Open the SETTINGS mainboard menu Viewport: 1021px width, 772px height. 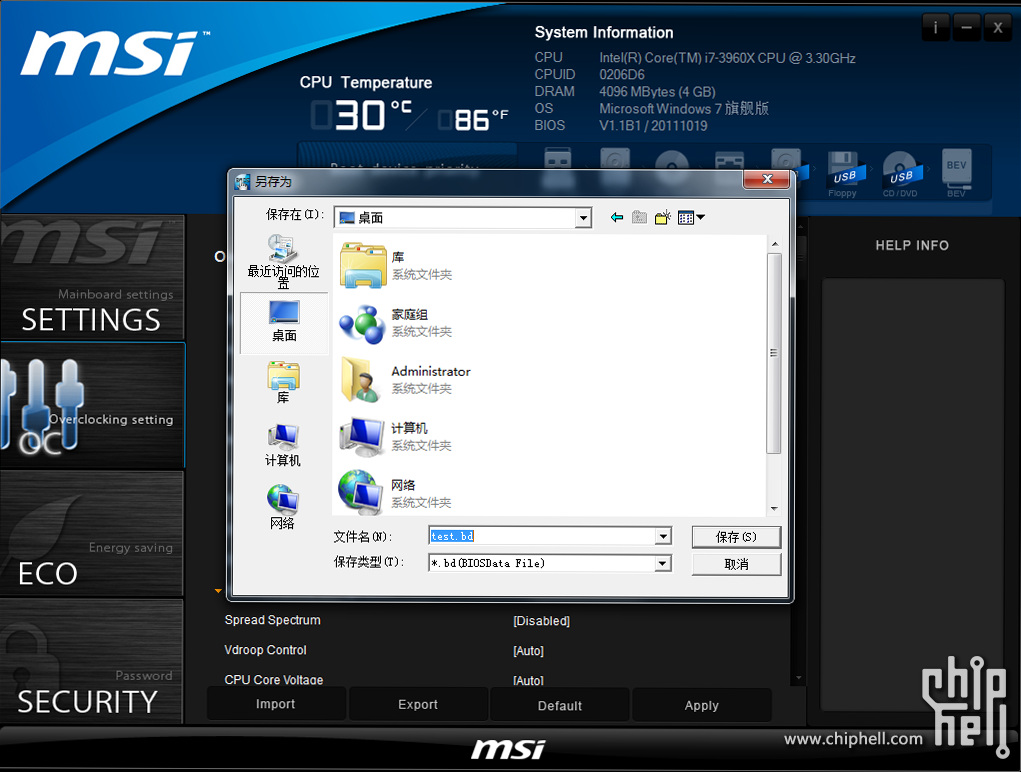tap(92, 278)
